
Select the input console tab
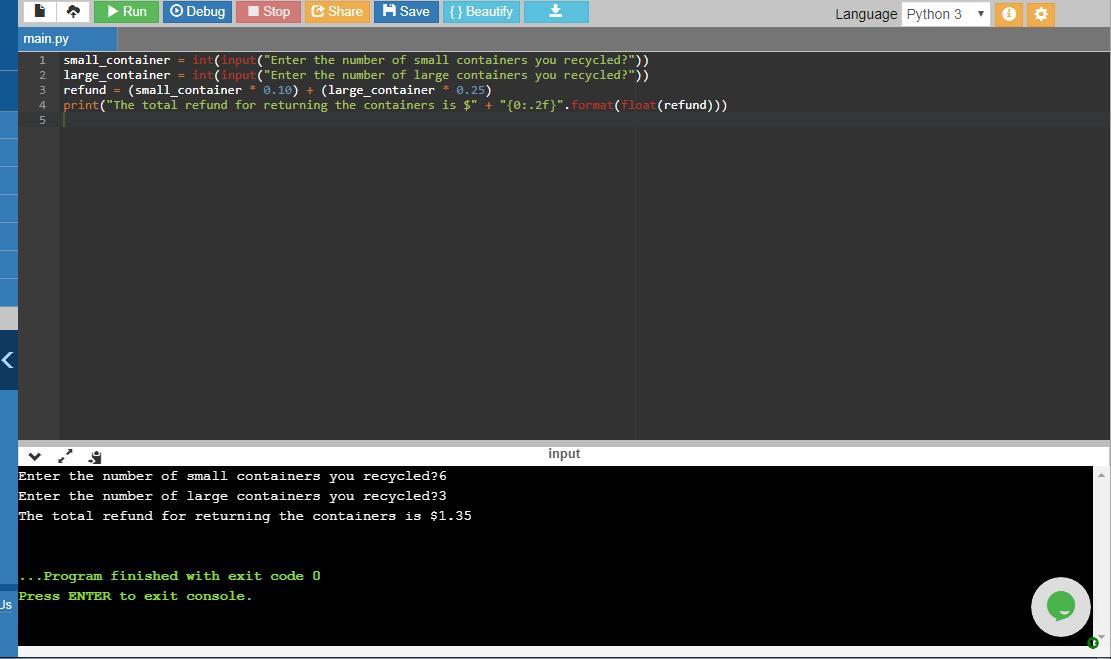[564, 454]
